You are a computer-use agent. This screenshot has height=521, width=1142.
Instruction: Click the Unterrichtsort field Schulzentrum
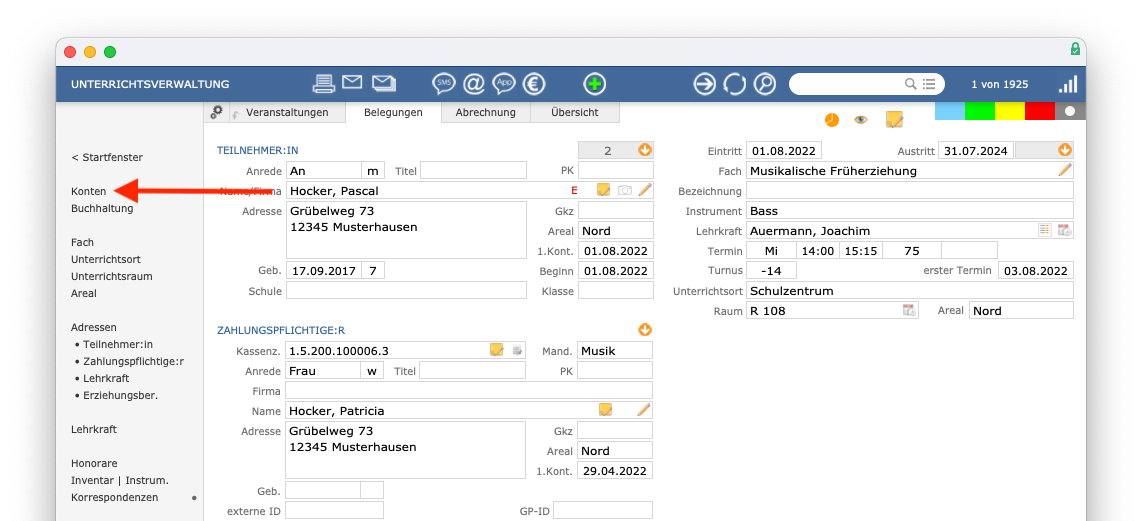coord(910,290)
